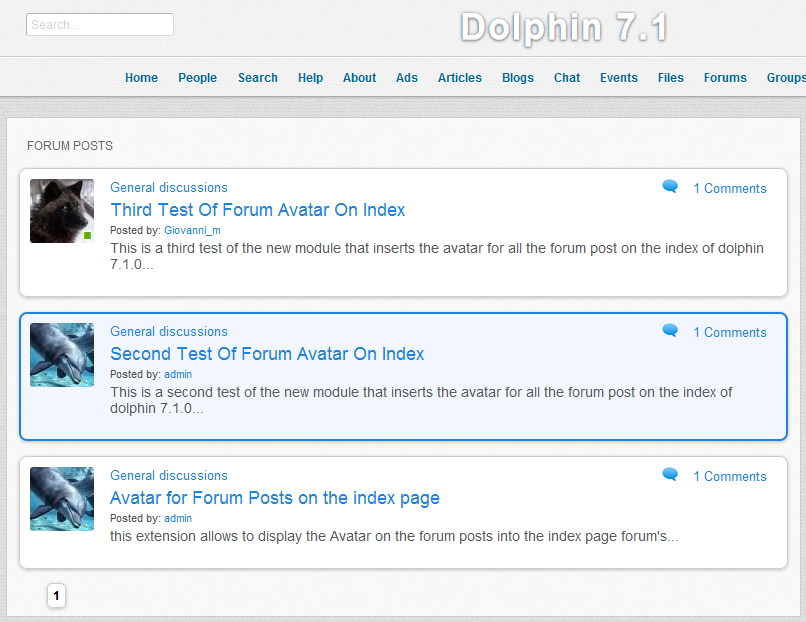Click the comment bubble icon on Avatar for Forum Posts

click(x=670, y=475)
